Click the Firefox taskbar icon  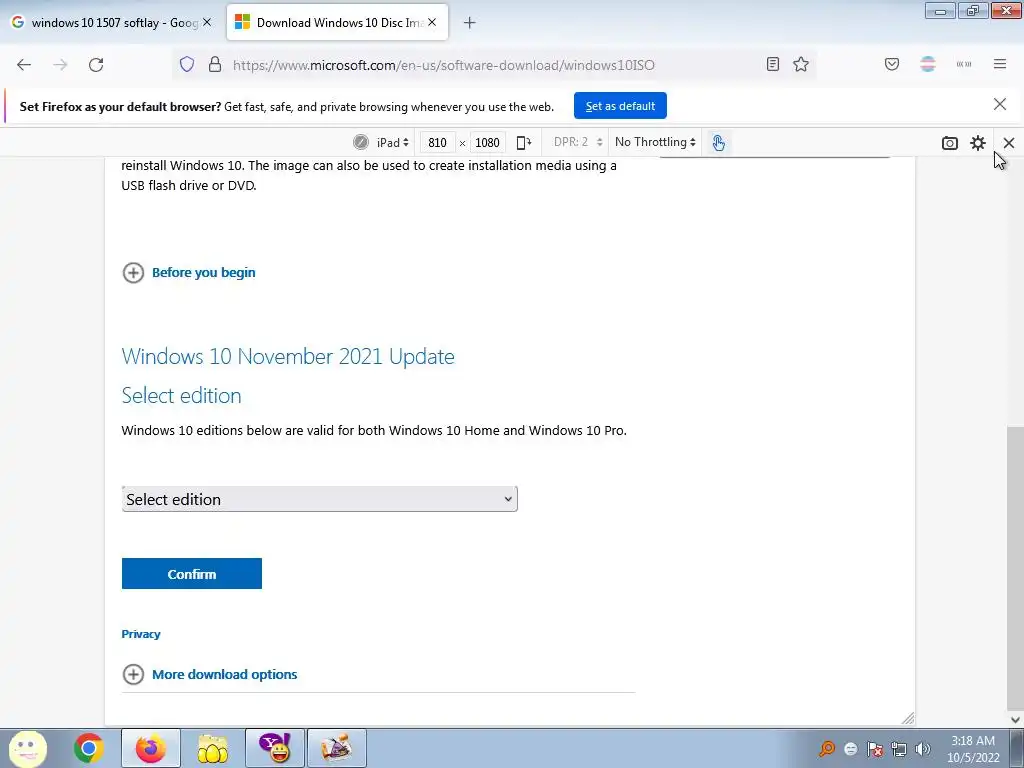151,748
